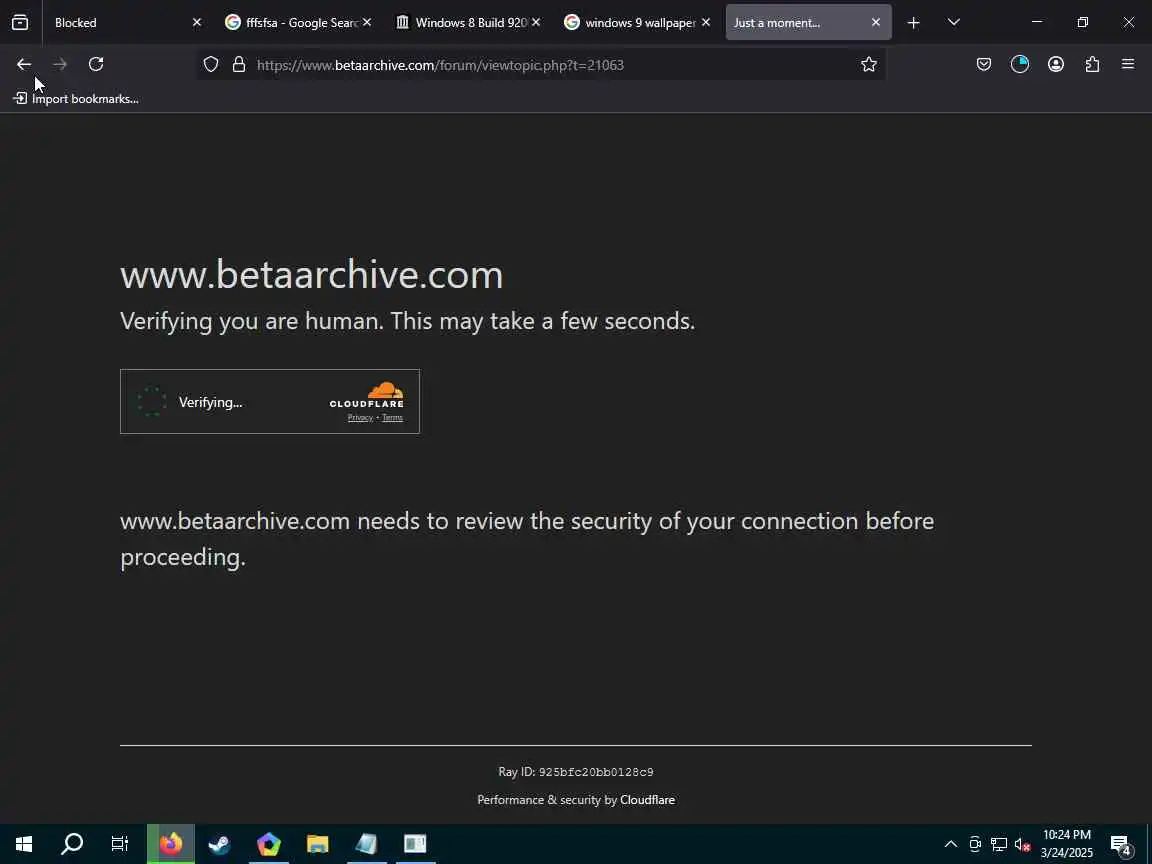Bookmark this page with the star

pos(869,65)
